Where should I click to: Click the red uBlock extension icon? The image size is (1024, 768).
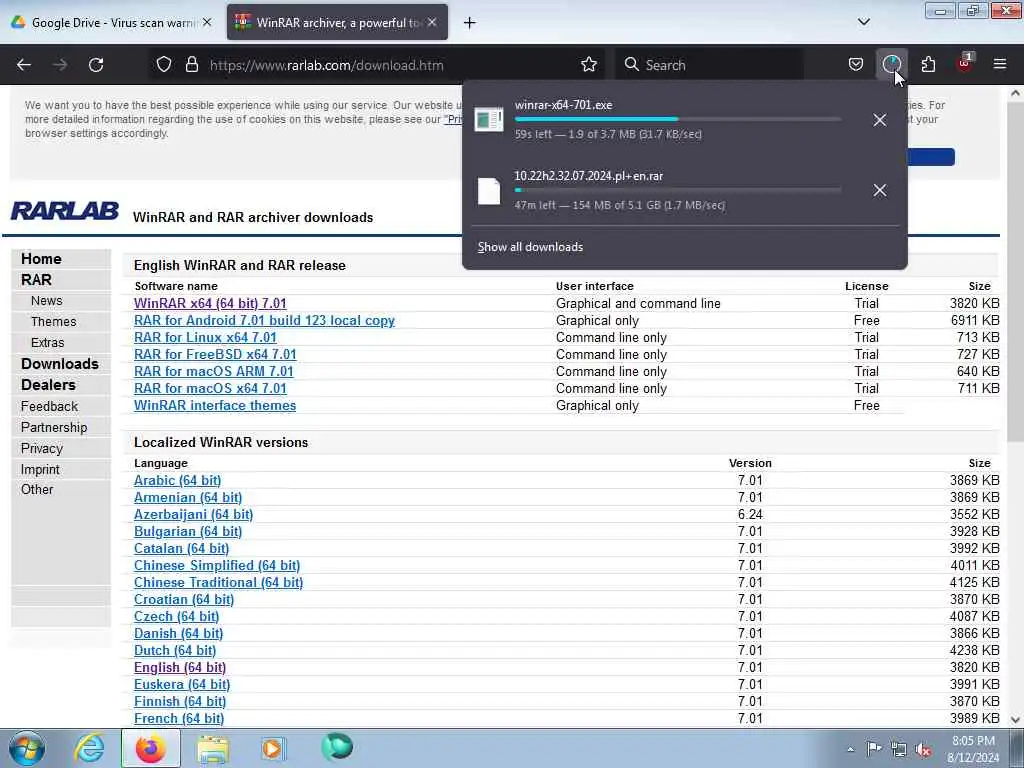[x=965, y=63]
